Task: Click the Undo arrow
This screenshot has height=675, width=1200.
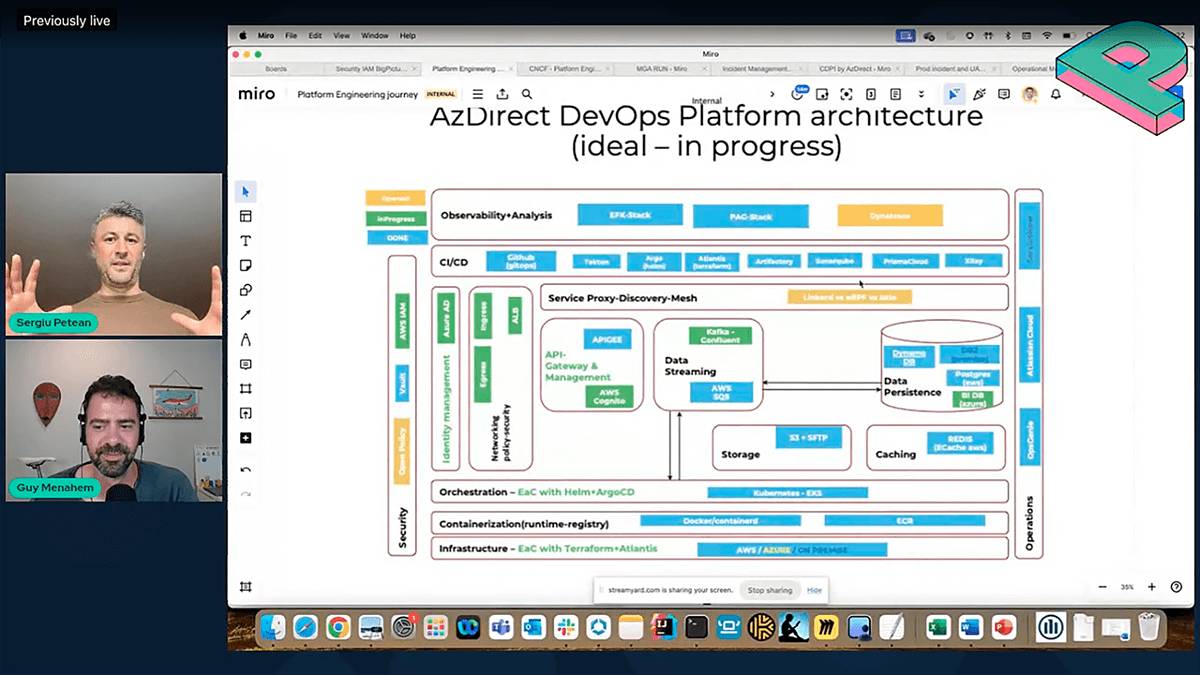Action: 246,470
